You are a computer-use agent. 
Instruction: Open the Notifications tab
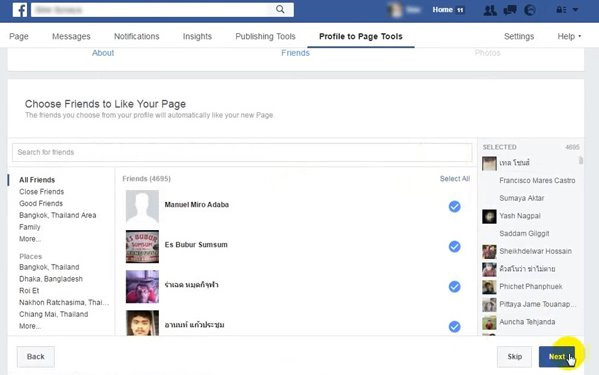click(136, 36)
